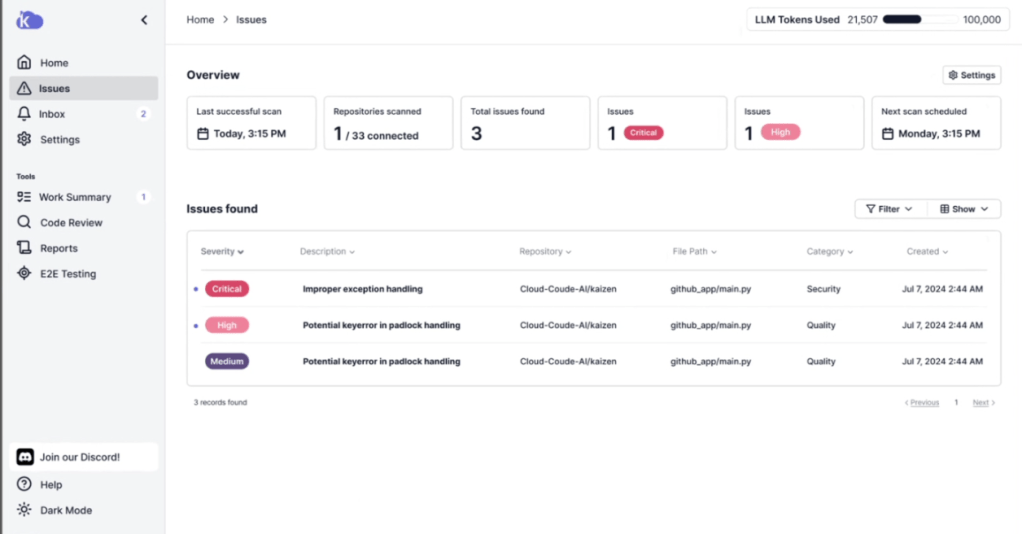Click the Discord icon in sidebar
This screenshot has height=534, width=1022.
point(26,457)
